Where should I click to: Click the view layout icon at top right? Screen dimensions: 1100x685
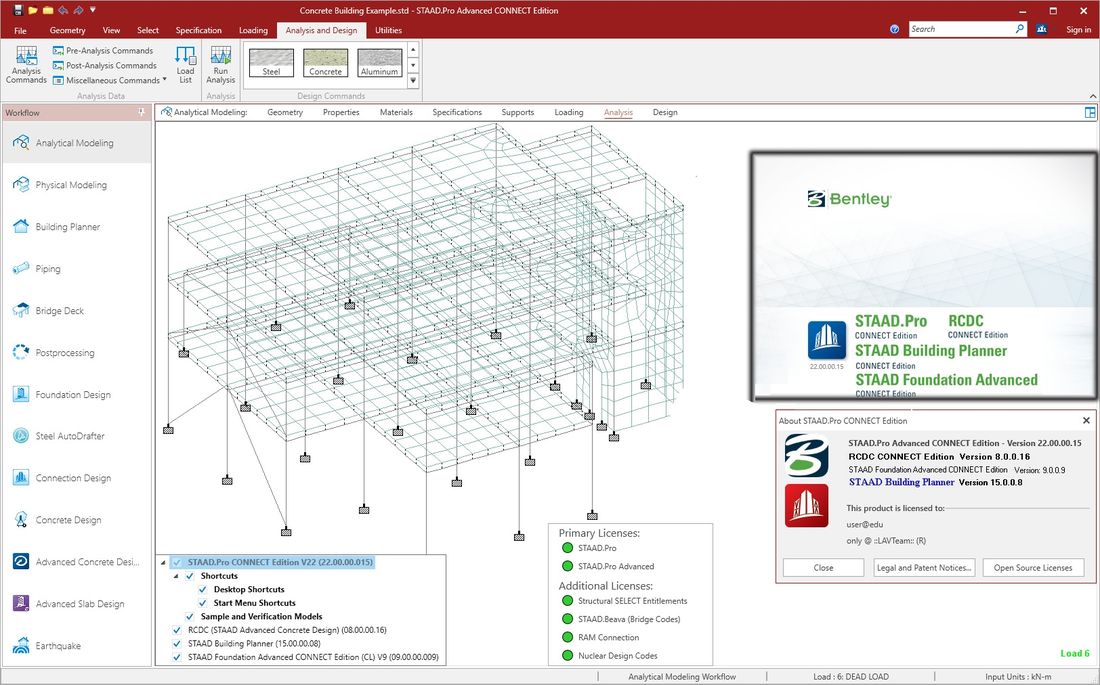coord(1089,112)
